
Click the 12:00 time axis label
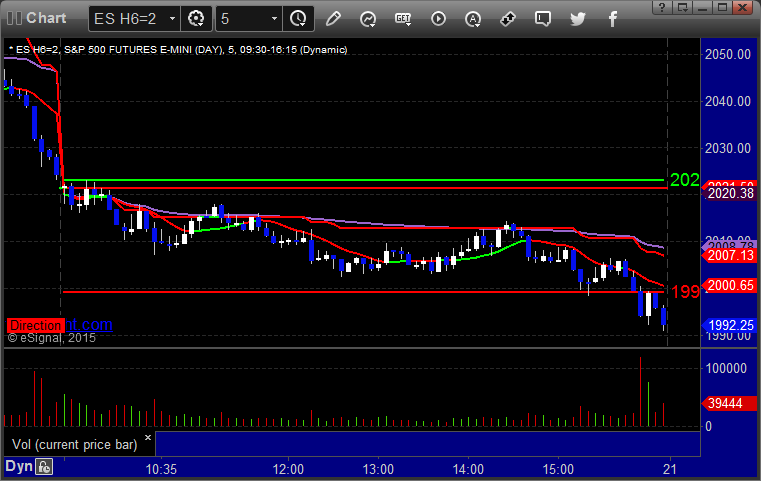click(288, 469)
